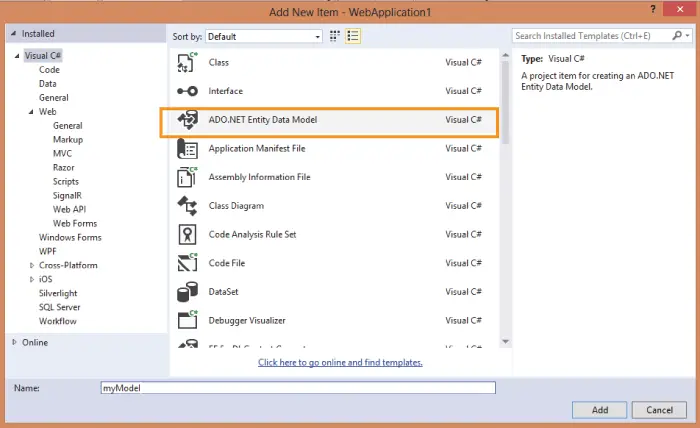Select ADO.NET Entity Data Model text

(x=262, y=120)
